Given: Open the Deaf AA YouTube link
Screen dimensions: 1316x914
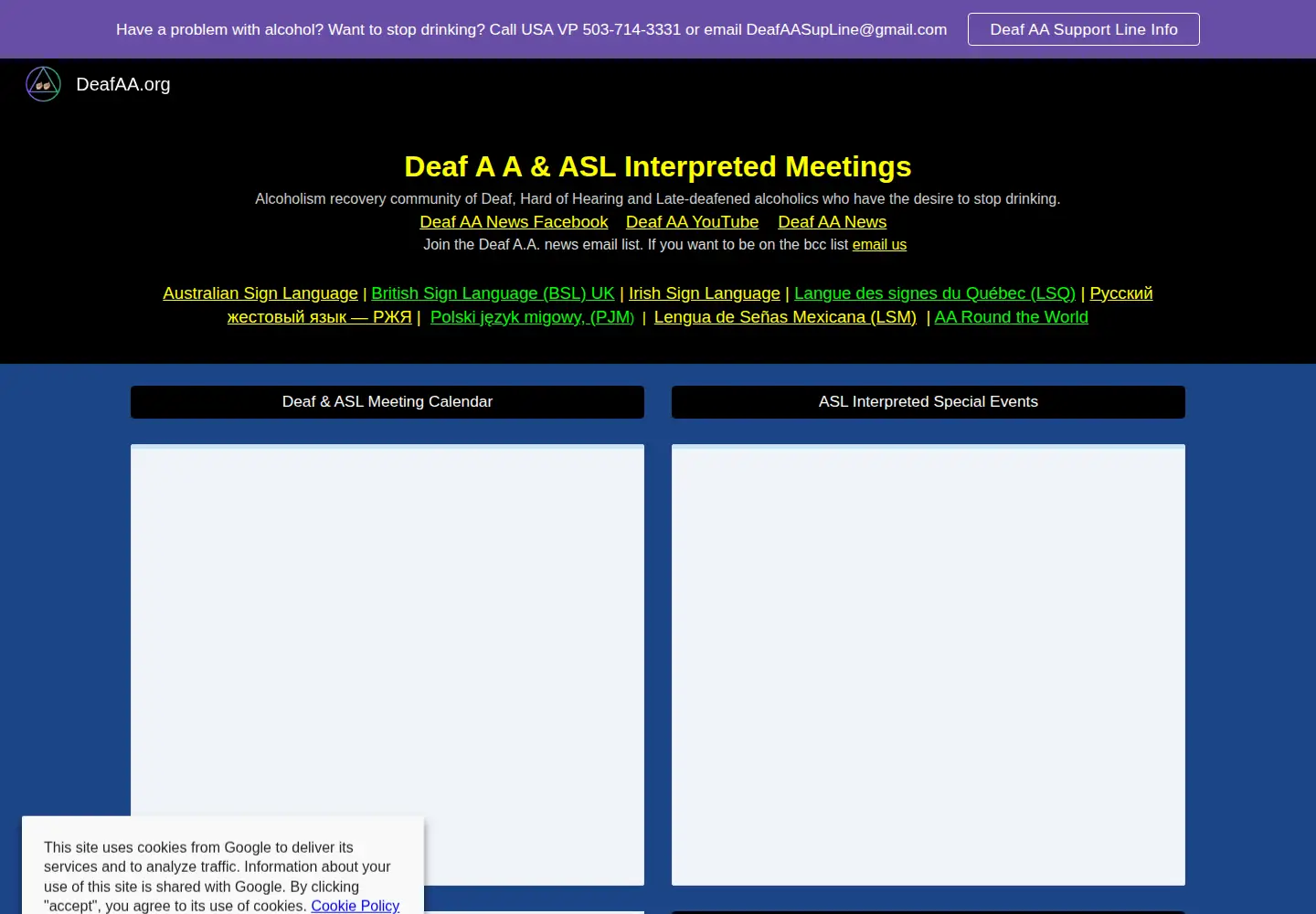Looking at the screenshot, I should click(x=692, y=222).
